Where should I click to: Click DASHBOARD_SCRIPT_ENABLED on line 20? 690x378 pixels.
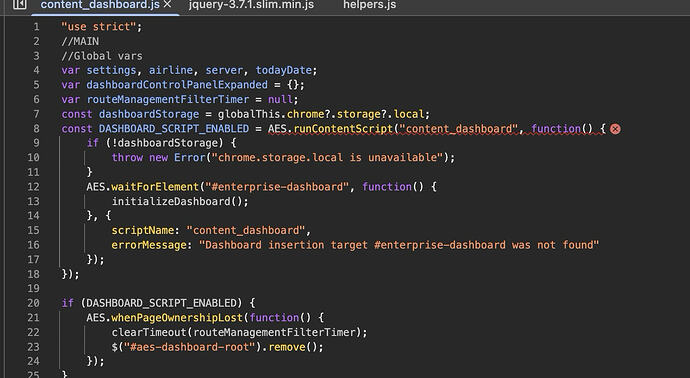[161, 303]
